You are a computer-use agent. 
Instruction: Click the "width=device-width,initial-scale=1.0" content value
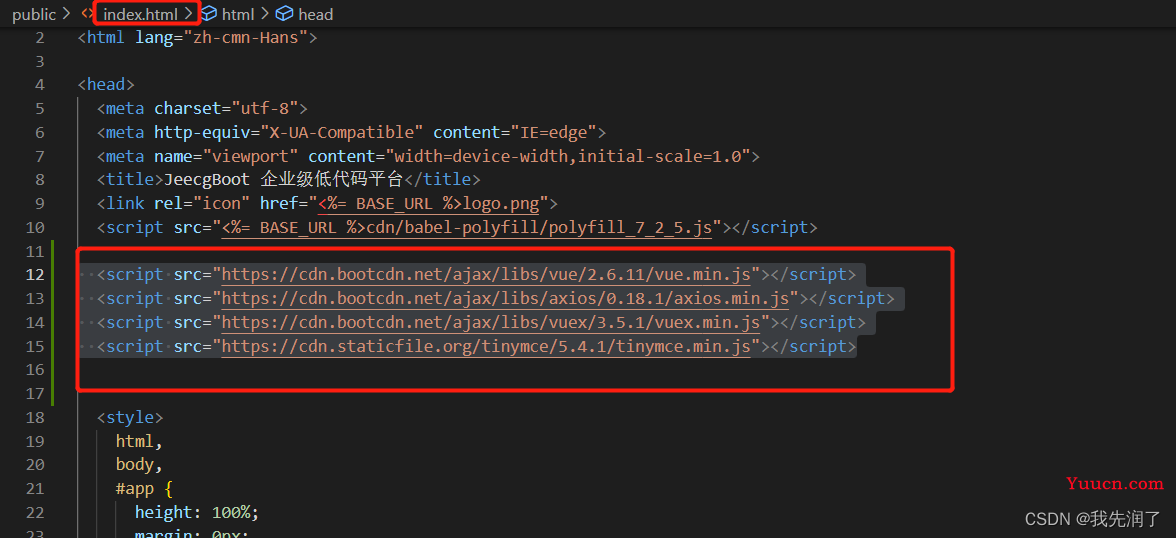coord(568,156)
